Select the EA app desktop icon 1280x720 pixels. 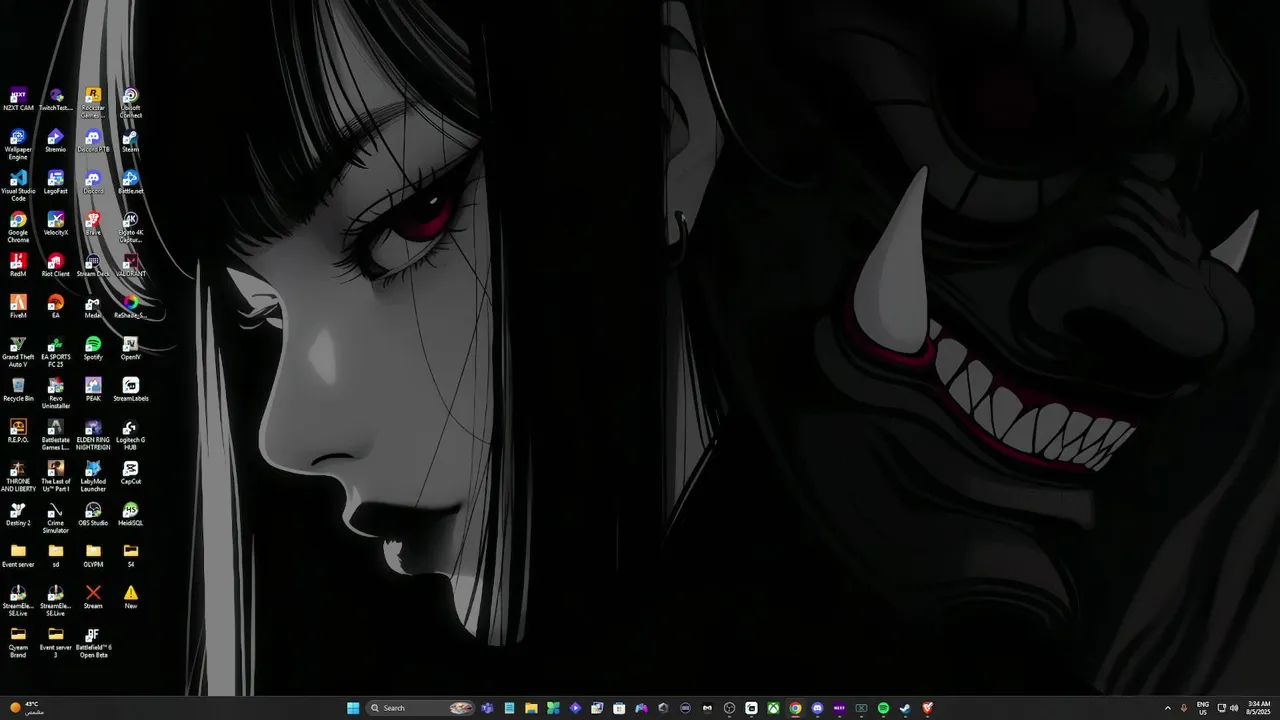(56, 307)
